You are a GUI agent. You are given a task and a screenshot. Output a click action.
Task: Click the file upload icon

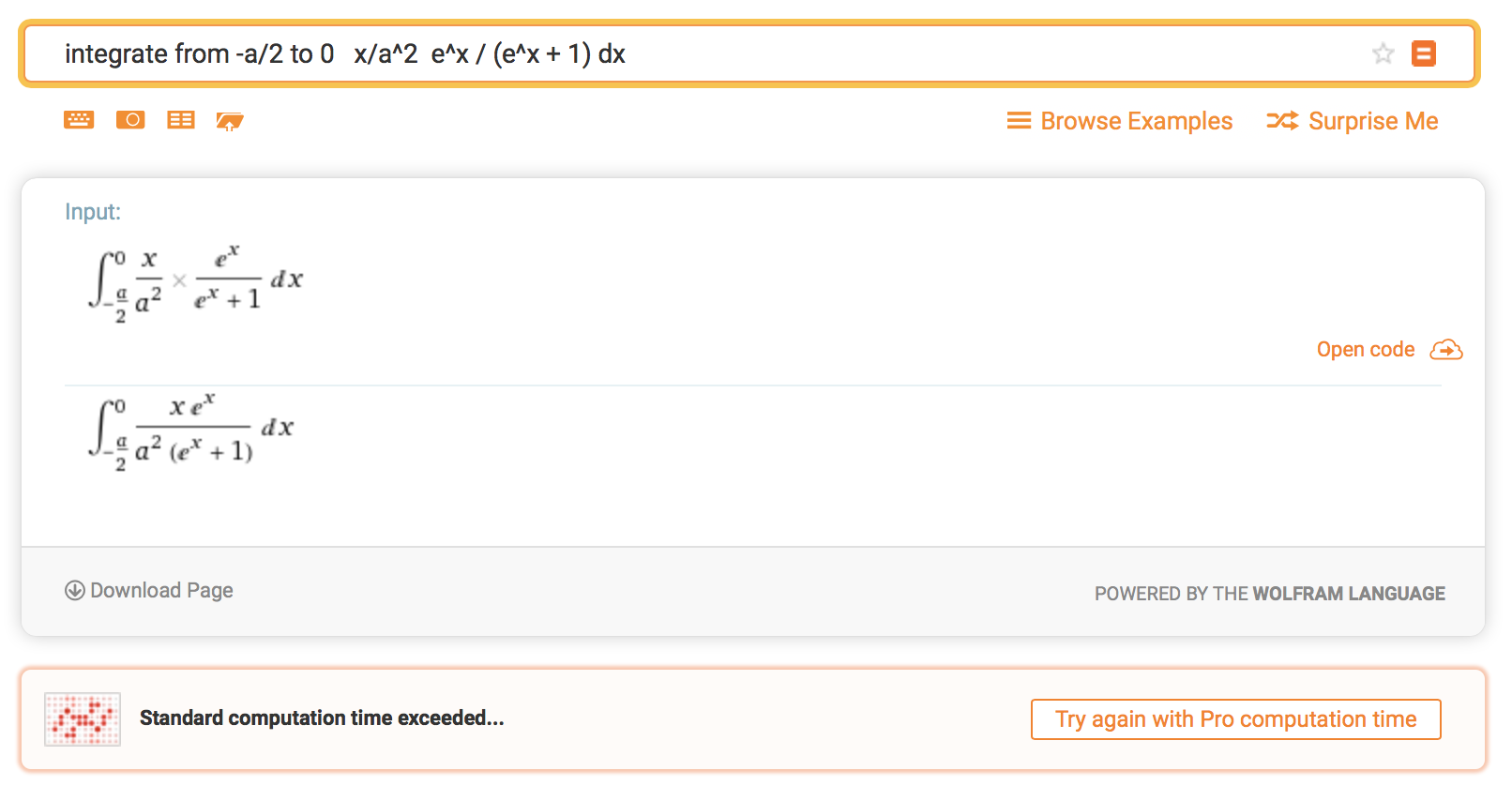click(230, 121)
